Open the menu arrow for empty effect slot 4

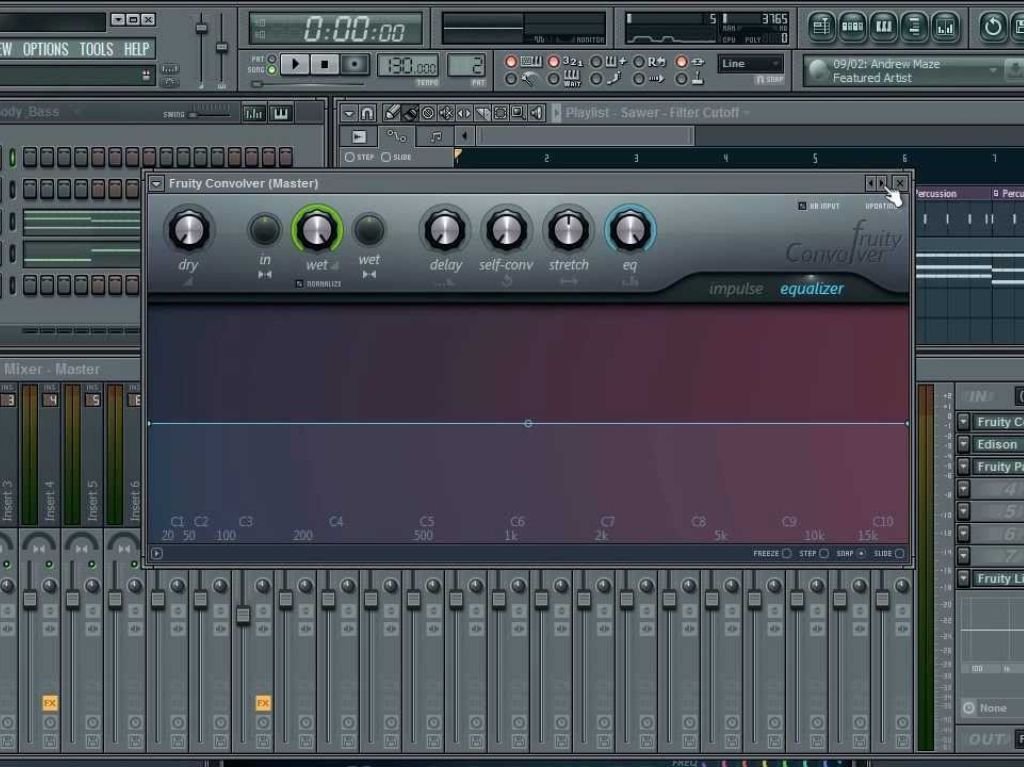pos(963,489)
